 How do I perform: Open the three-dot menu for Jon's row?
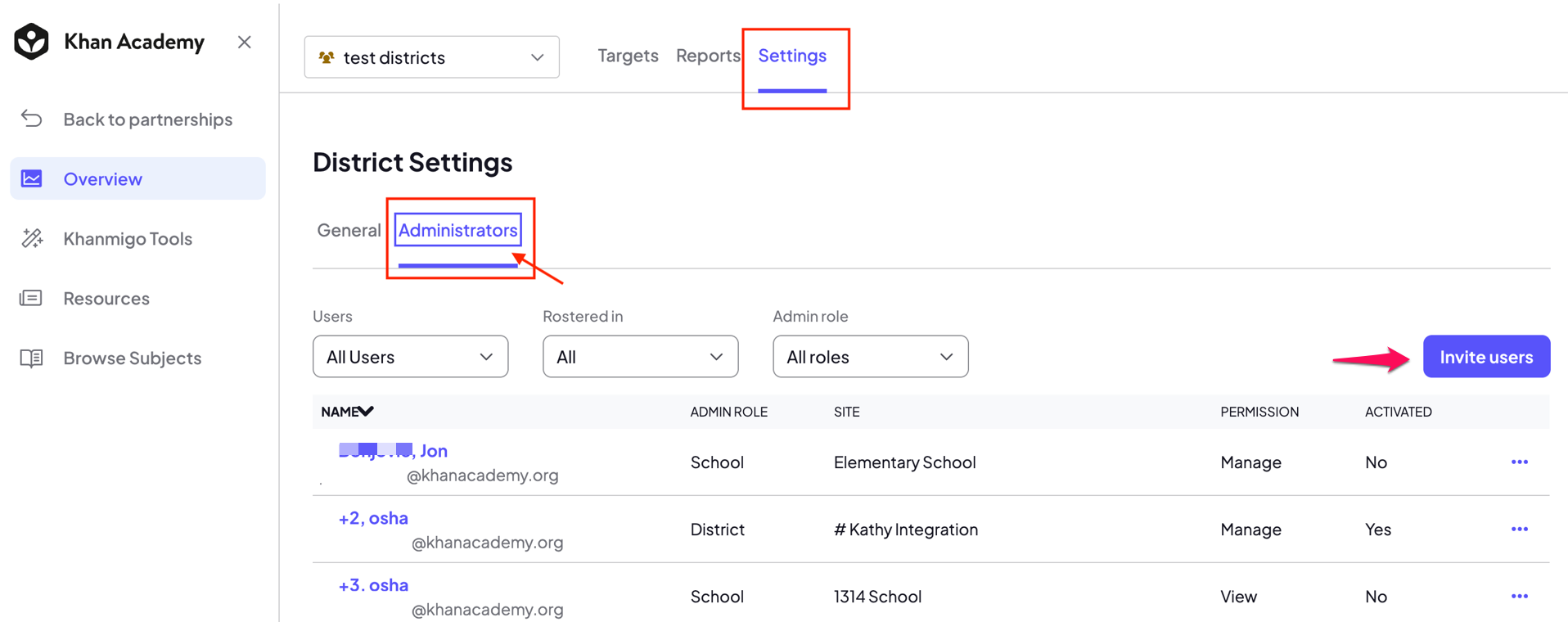(1519, 462)
